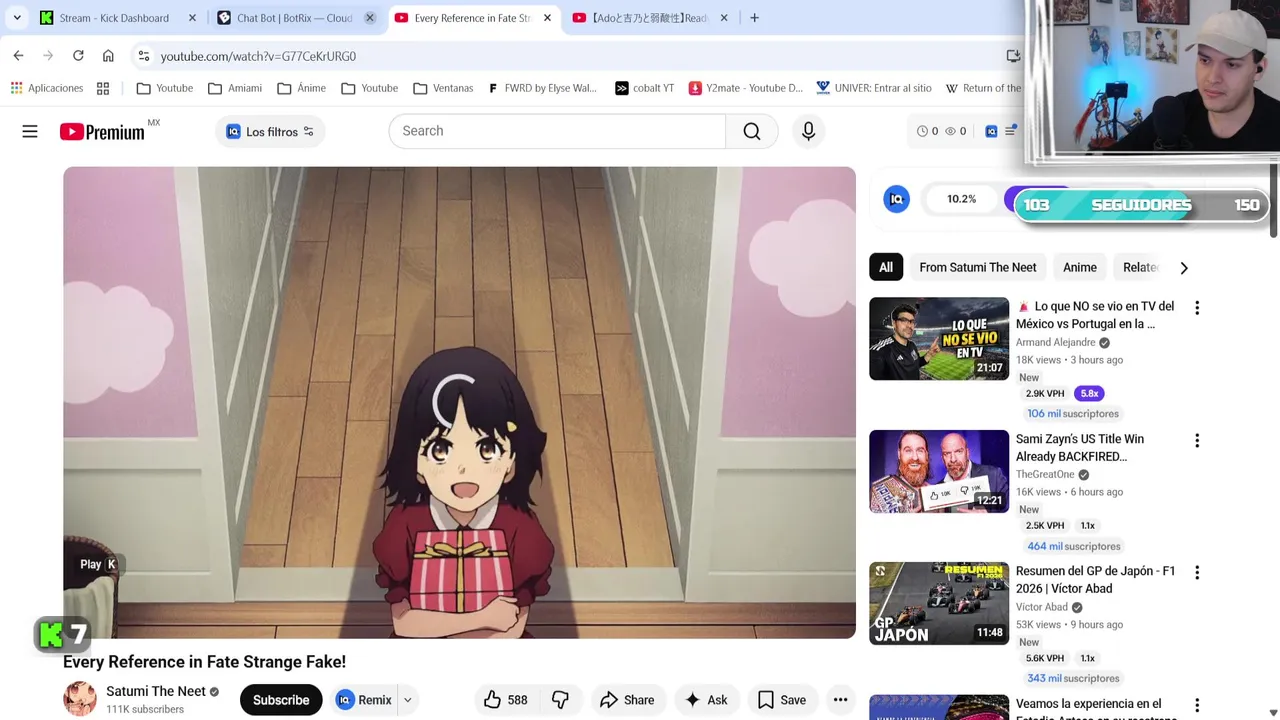Click the Kick K7 overlay badge

pos(62,634)
